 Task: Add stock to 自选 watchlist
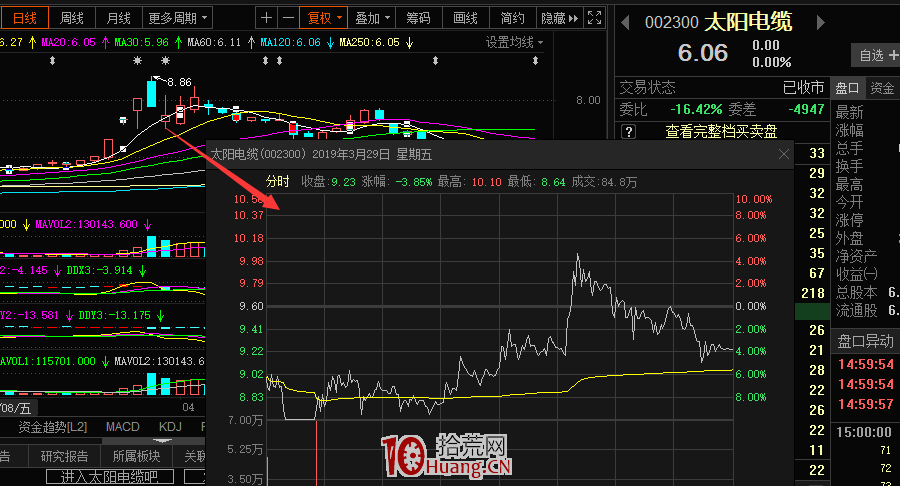876,55
